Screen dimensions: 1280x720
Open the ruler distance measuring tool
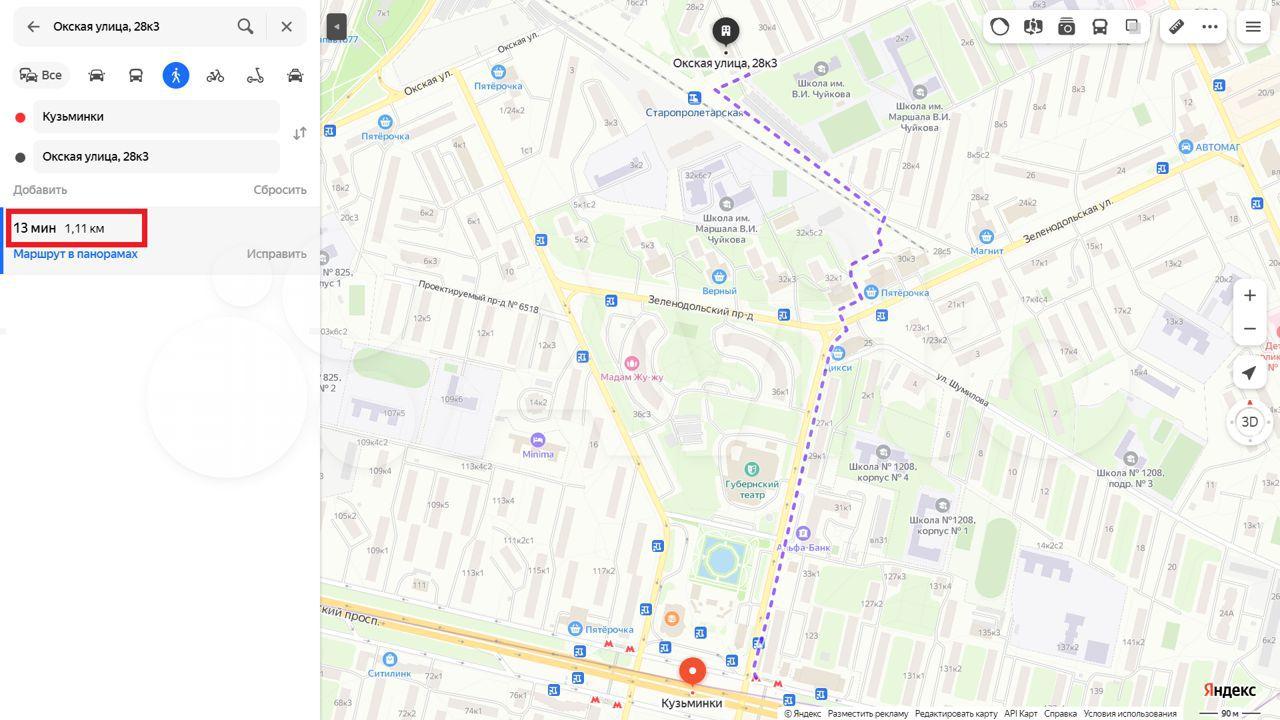tap(1176, 27)
